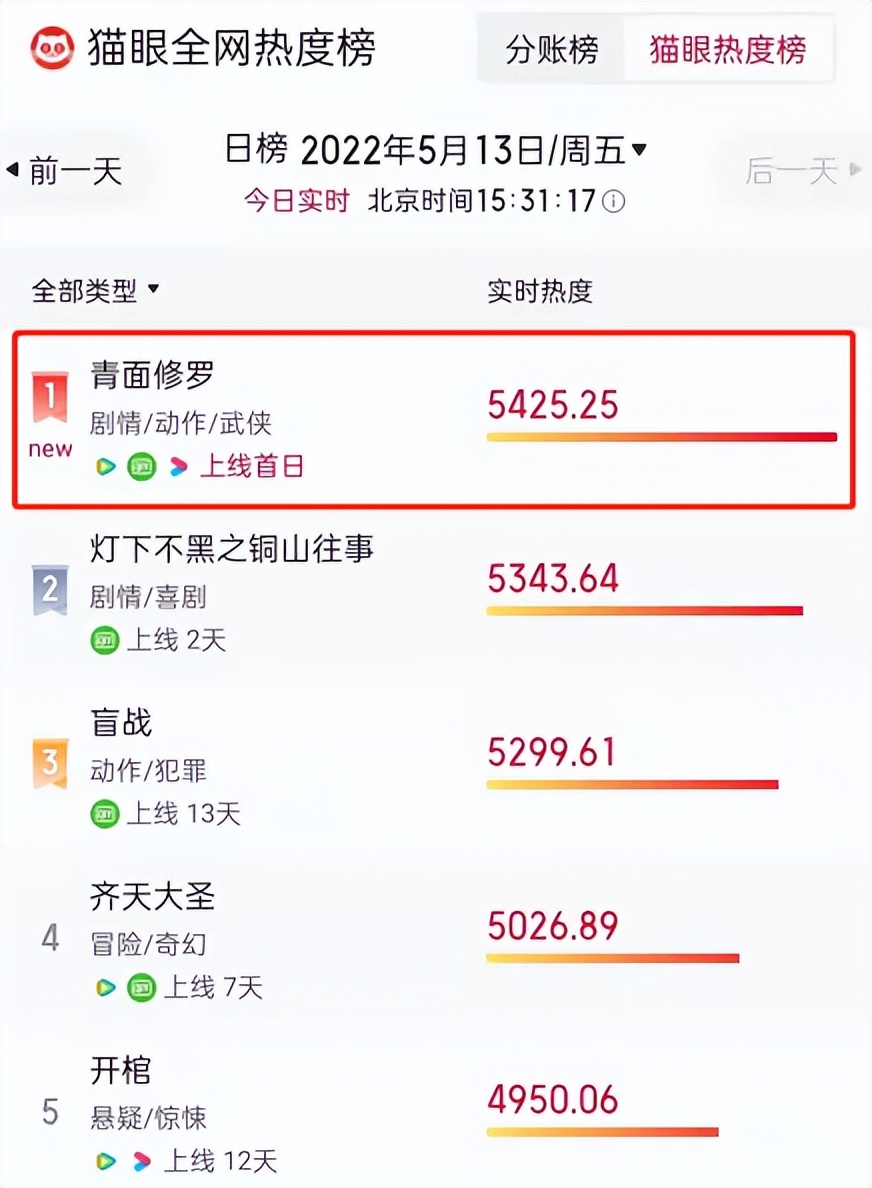
Task: Open the date dropdown arrow after 周五
Action: tap(639, 149)
